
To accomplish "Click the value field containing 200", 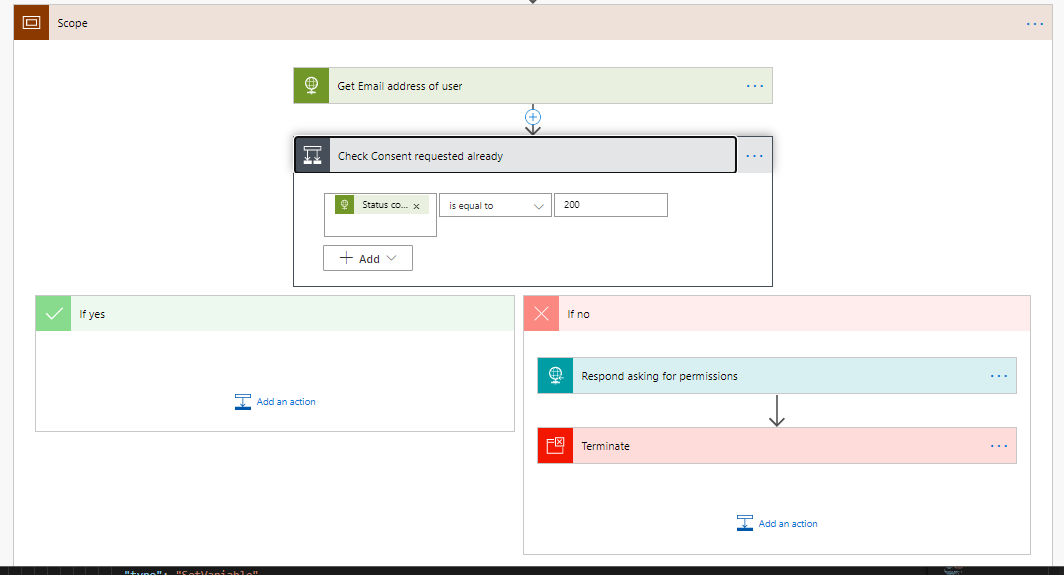I will (x=610, y=205).
